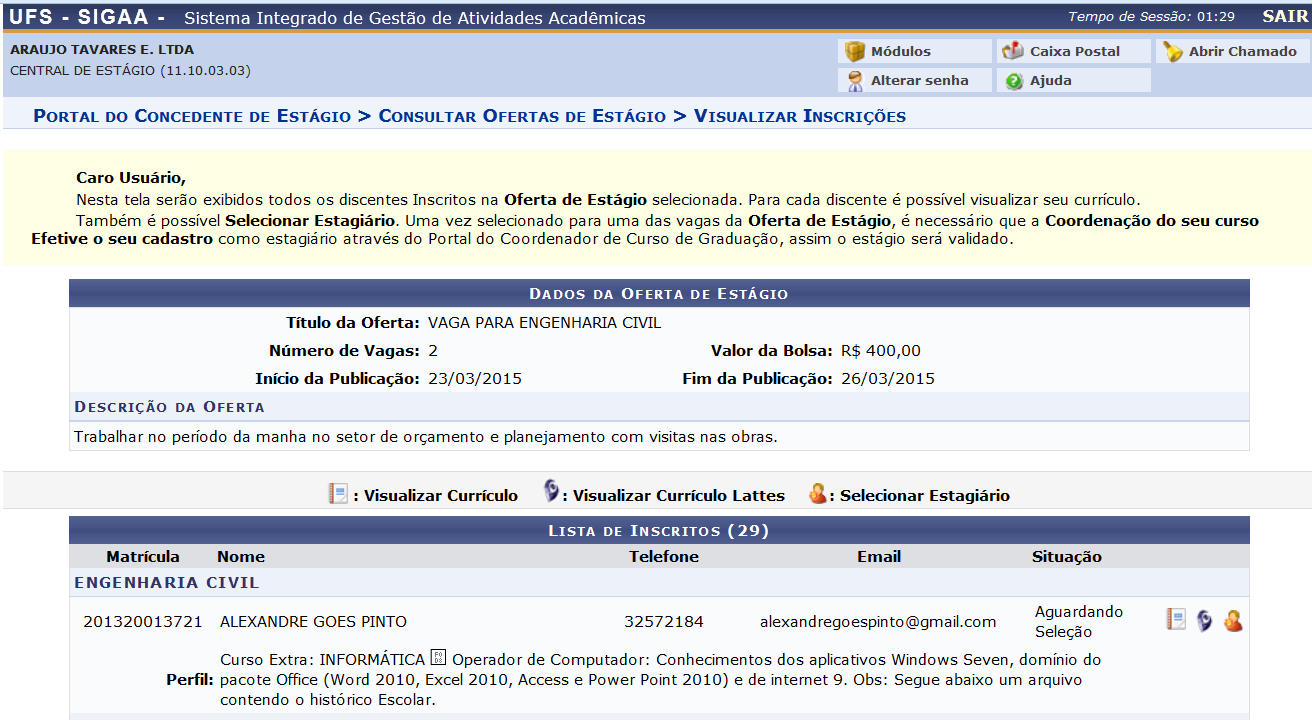Viewport: 1312px width, 720px height.
Task: Click offer title VAGA PARA ENGENHARIA CIVIL
Action: click(544, 323)
